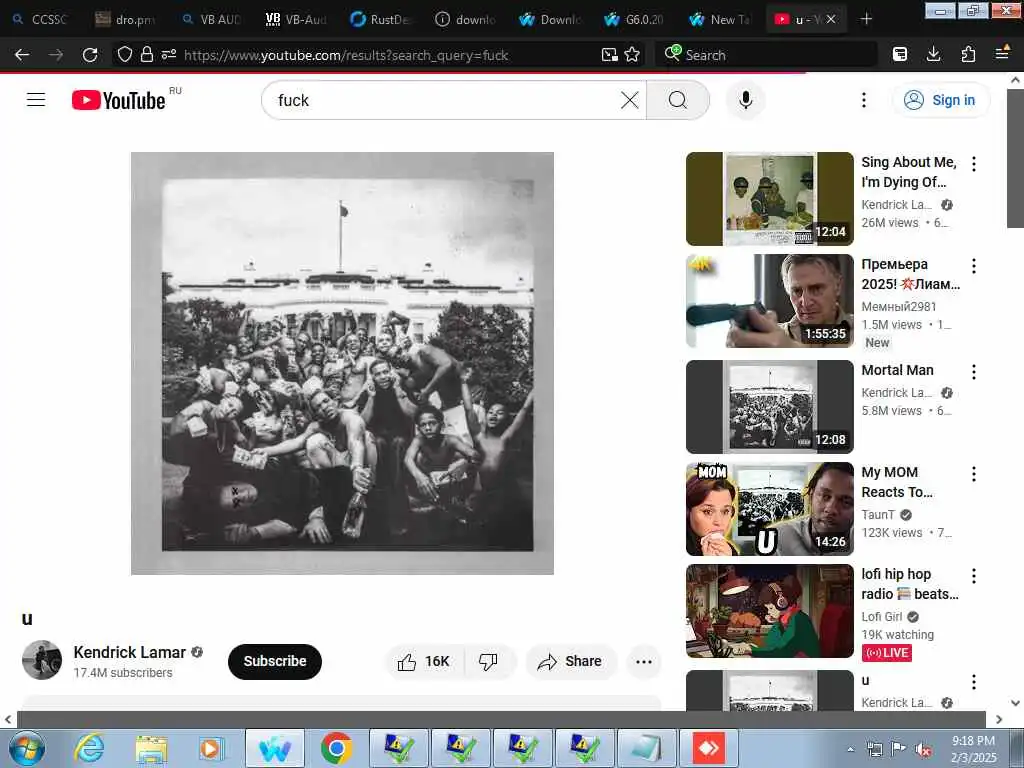Open options for 'Премьера 2025!' video
The height and width of the screenshot is (768, 1024).
[x=974, y=266]
